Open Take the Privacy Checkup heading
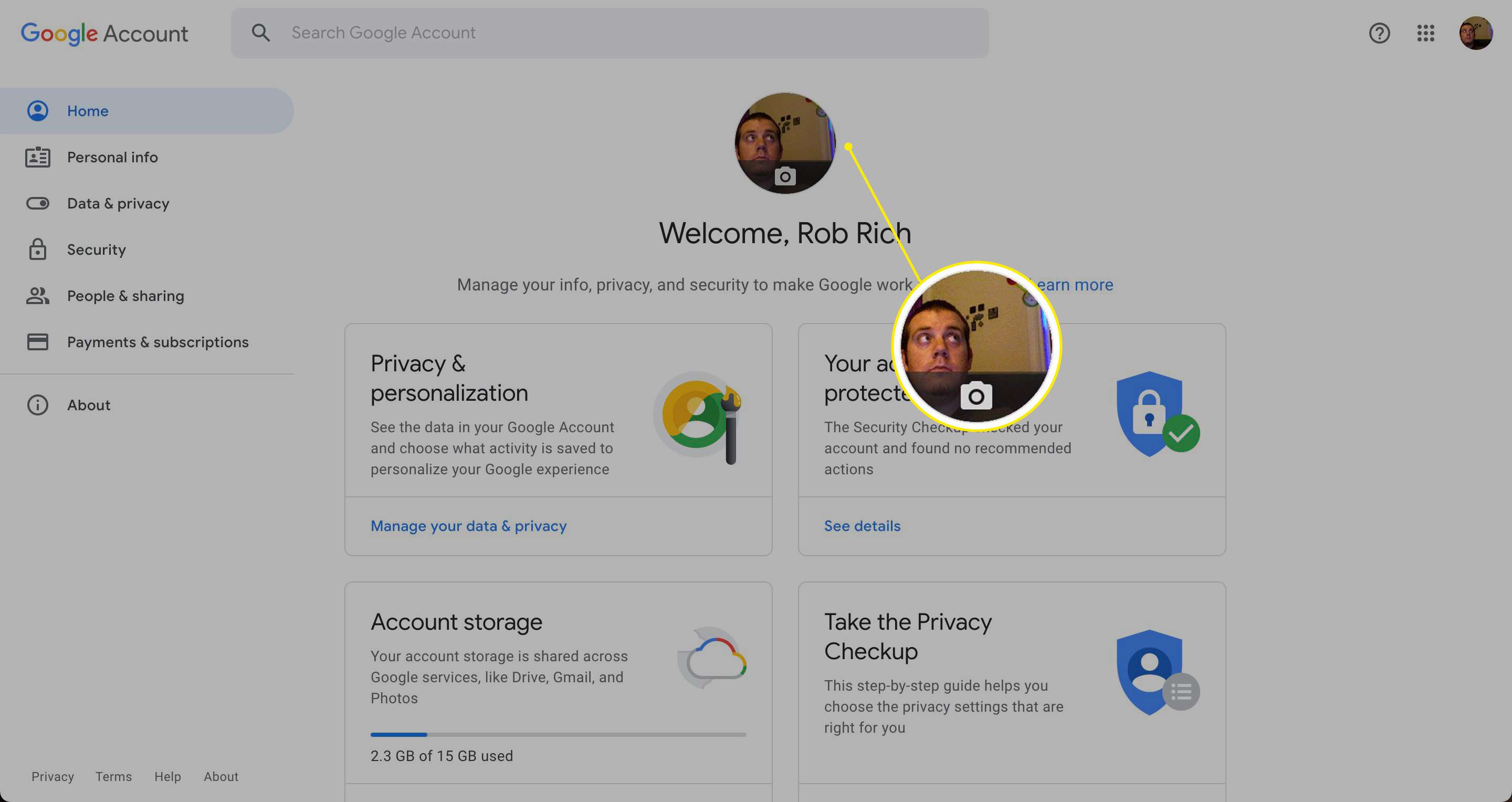This screenshot has height=802, width=1512. click(x=907, y=637)
